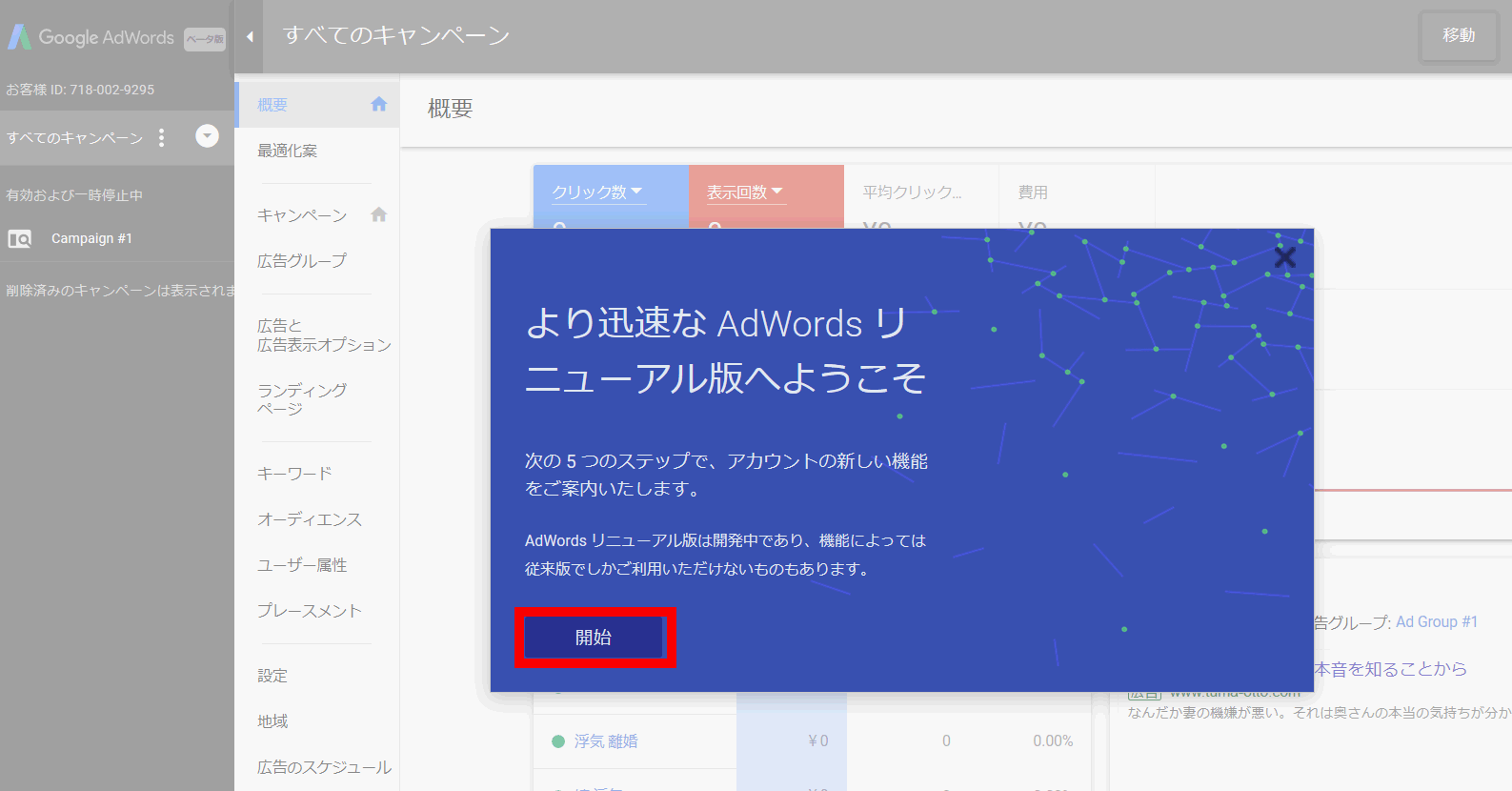Click the green status dot beside 浮気 離婚

click(558, 741)
